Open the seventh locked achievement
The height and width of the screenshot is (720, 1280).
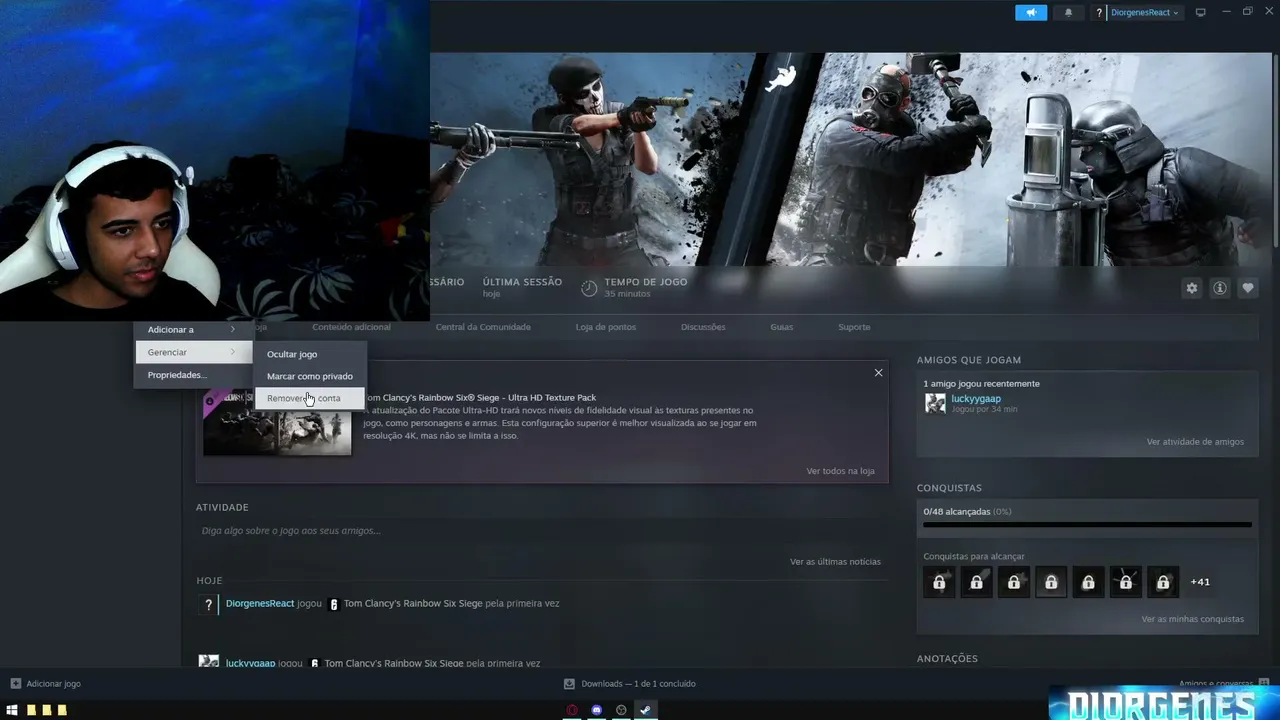tap(1163, 582)
